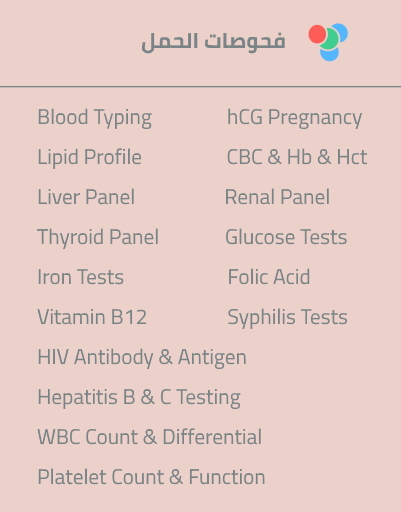Choose Platelet Count & Function test

(151, 477)
